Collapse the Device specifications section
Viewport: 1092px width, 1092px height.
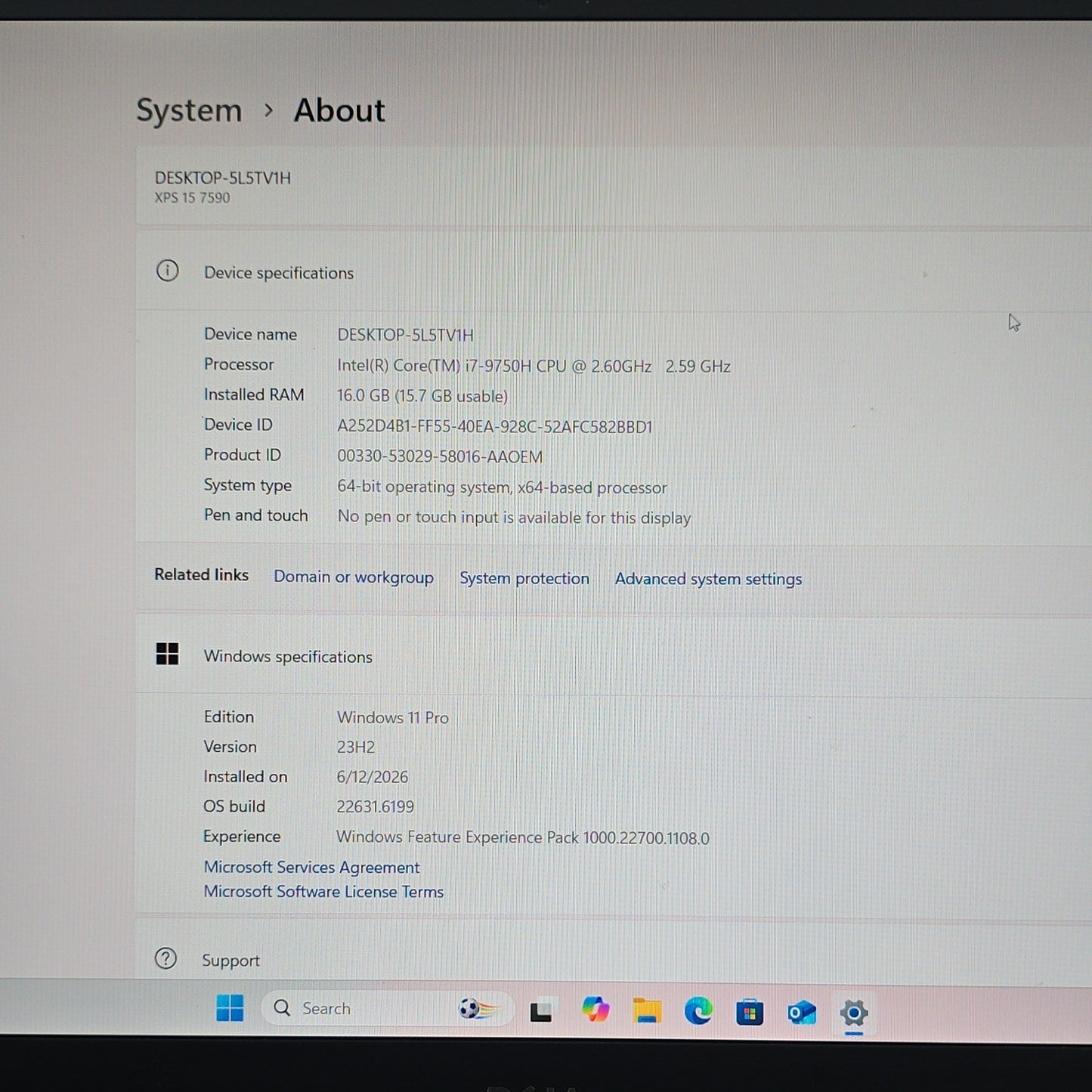pyautogui.click(x=614, y=272)
